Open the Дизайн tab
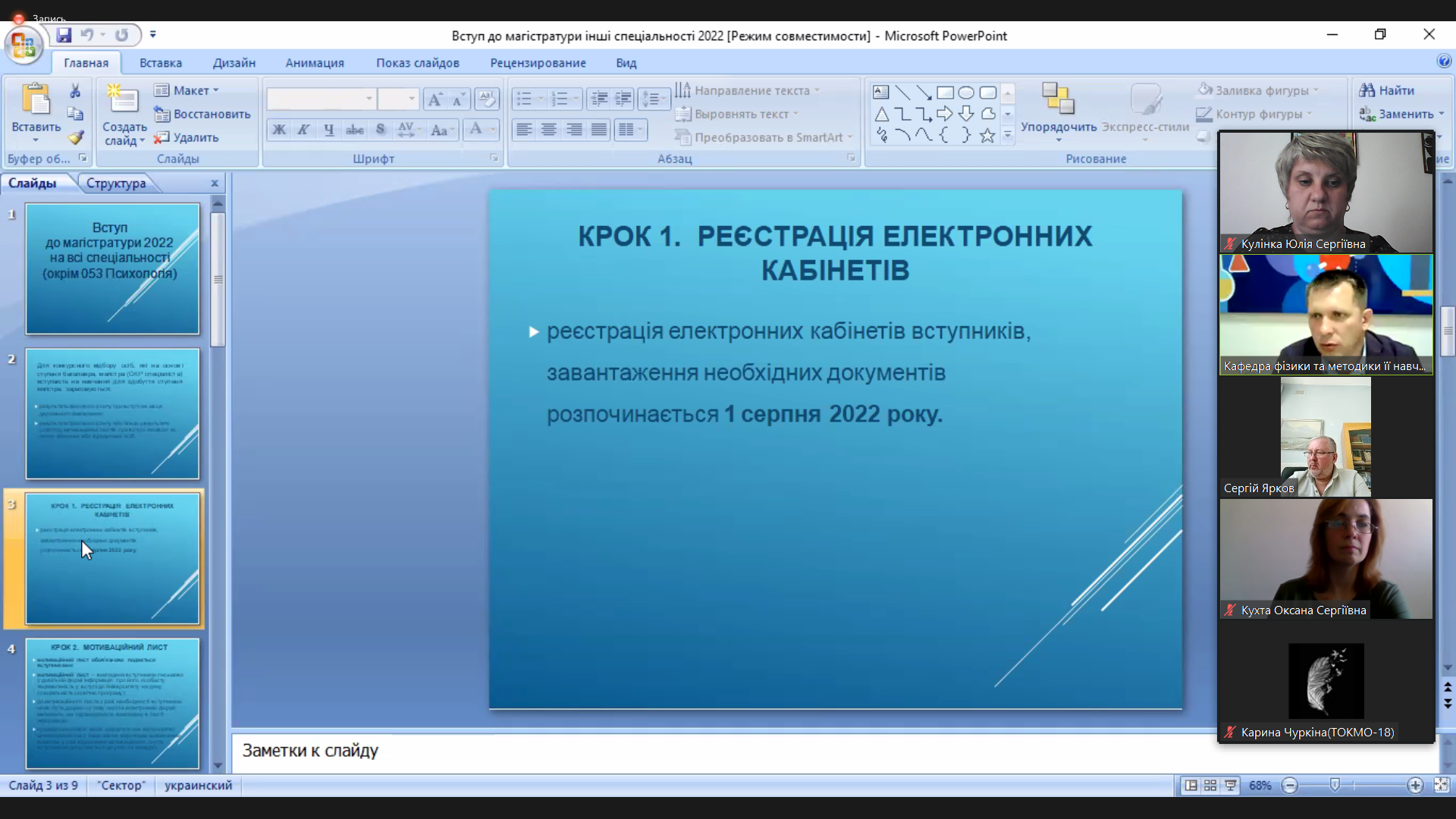1456x819 pixels. (x=234, y=63)
